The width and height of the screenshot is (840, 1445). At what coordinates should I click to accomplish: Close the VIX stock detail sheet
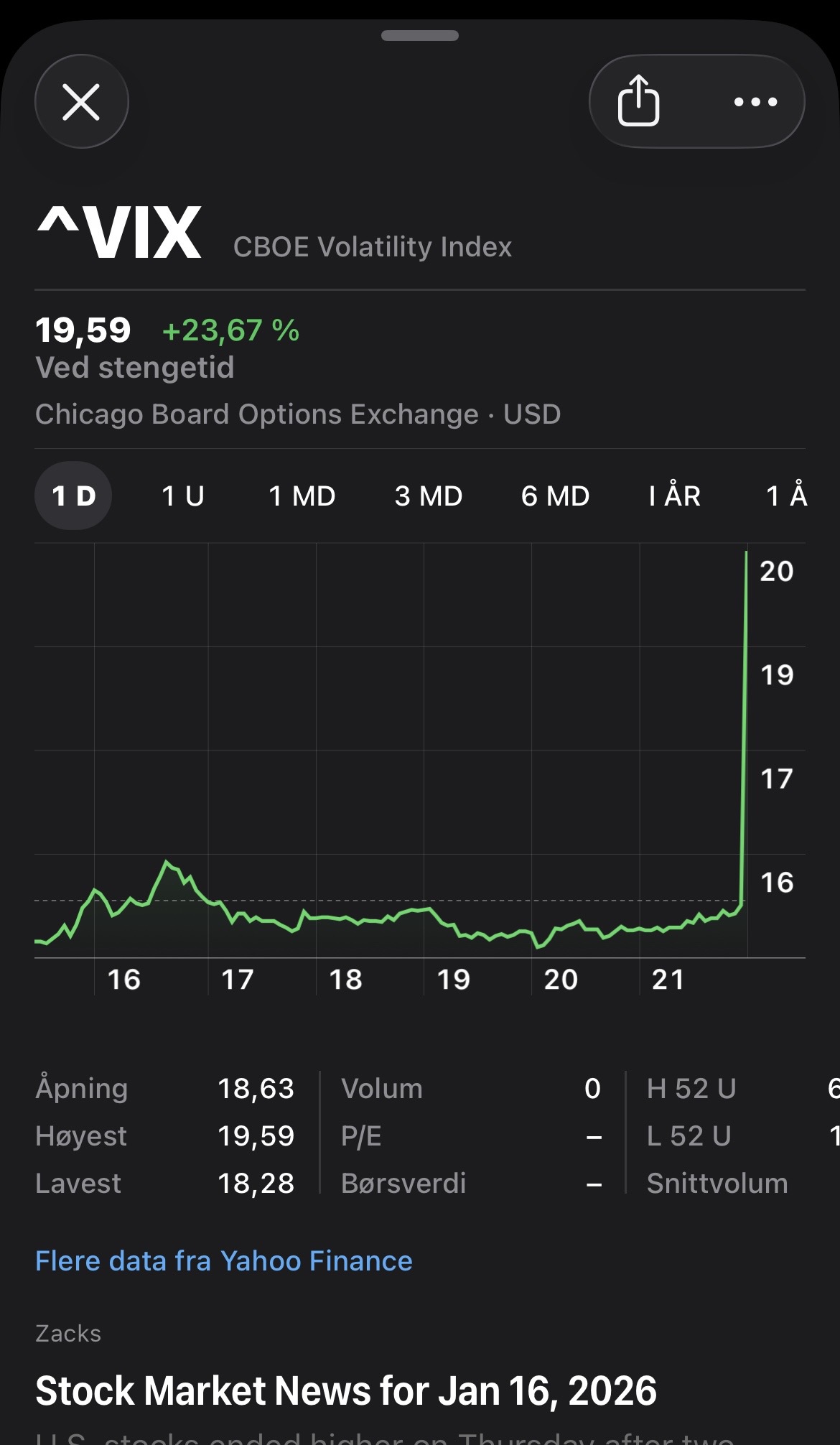click(x=81, y=101)
